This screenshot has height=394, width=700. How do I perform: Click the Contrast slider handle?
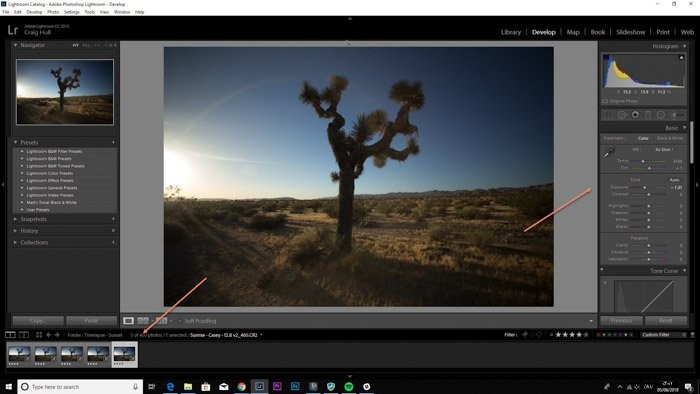(x=649, y=195)
